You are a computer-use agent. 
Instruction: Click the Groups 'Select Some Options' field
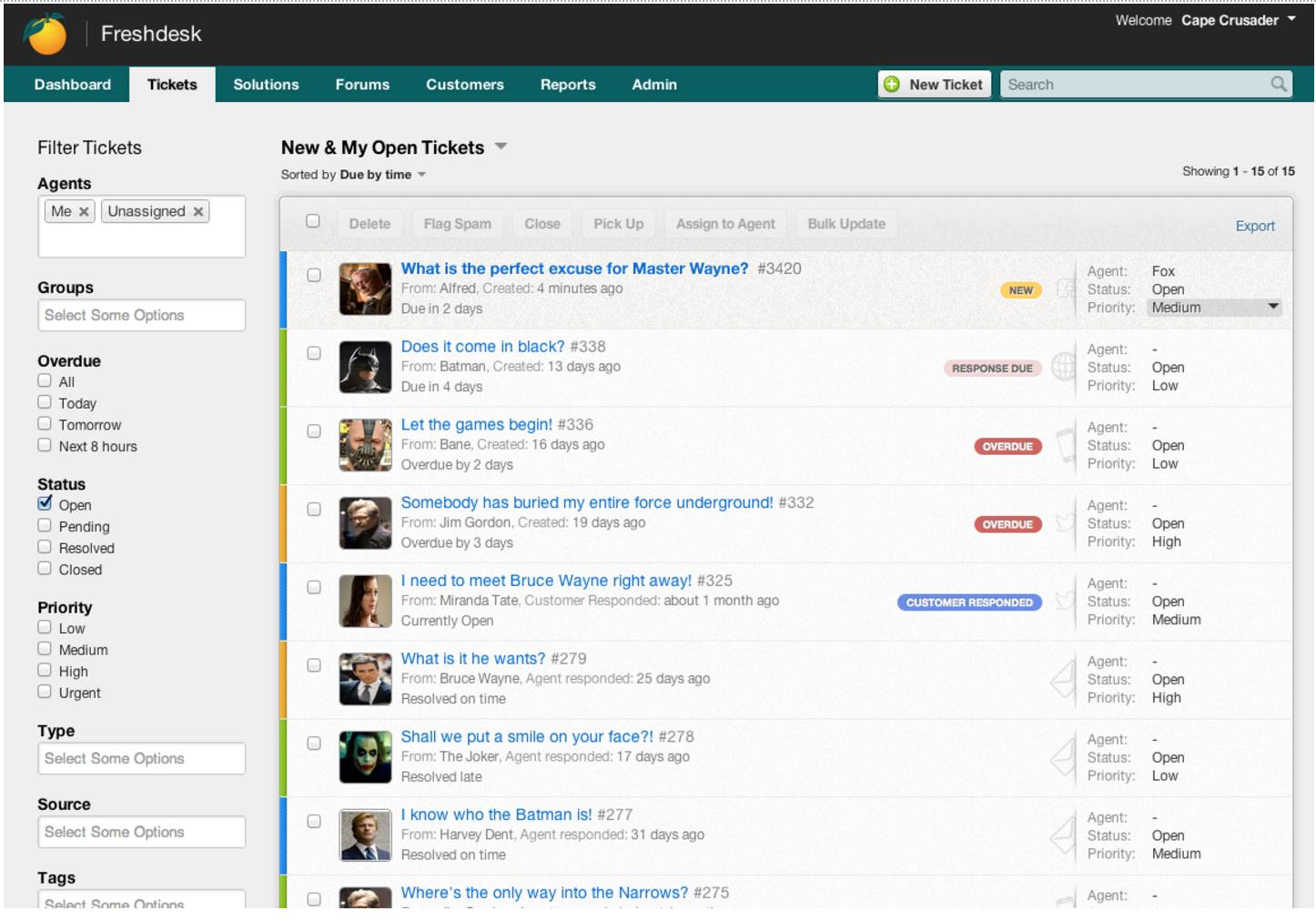[141, 315]
